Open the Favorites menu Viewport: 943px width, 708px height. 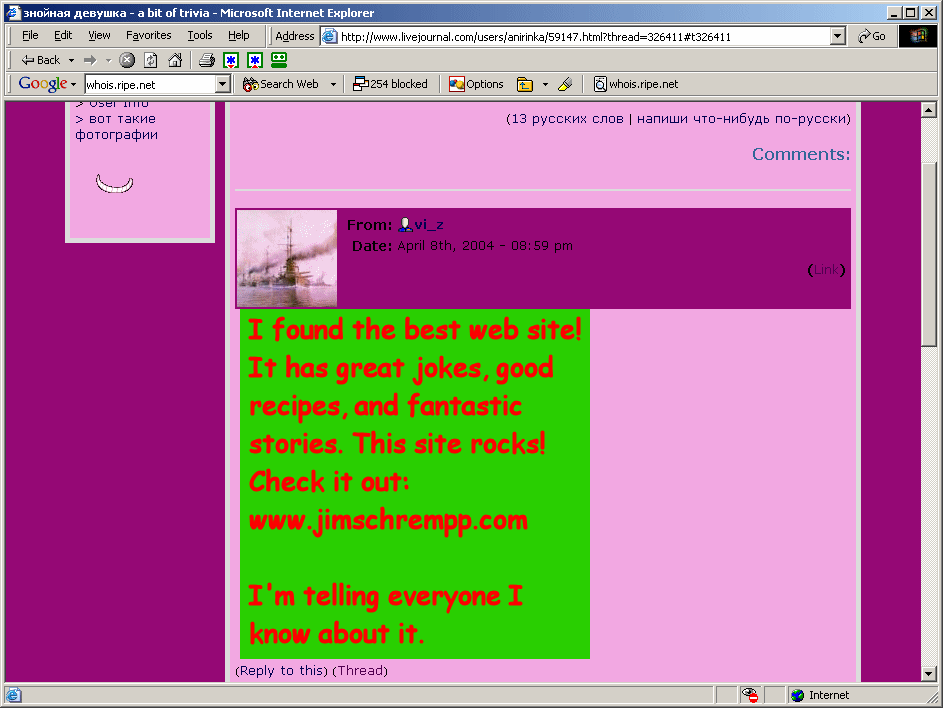pyautogui.click(x=149, y=35)
